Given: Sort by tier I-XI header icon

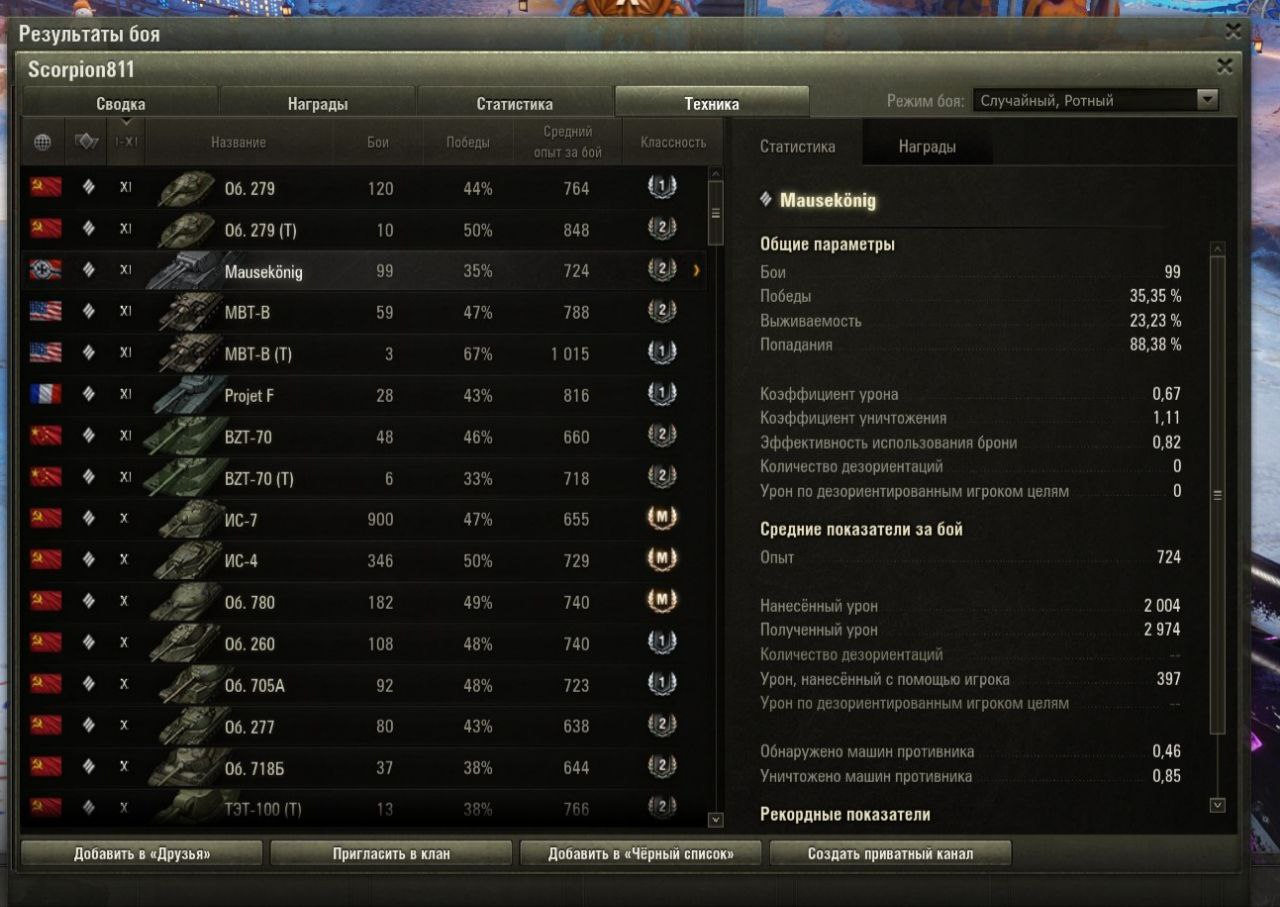Looking at the screenshot, I should [126, 142].
